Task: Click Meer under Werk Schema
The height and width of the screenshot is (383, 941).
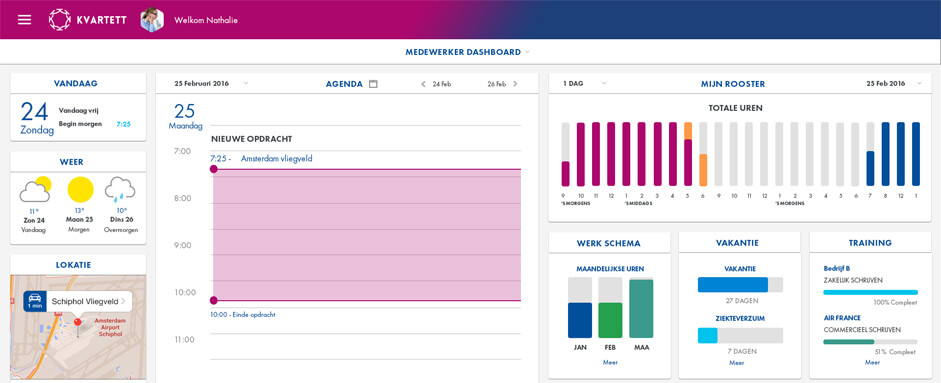Action: (x=610, y=363)
